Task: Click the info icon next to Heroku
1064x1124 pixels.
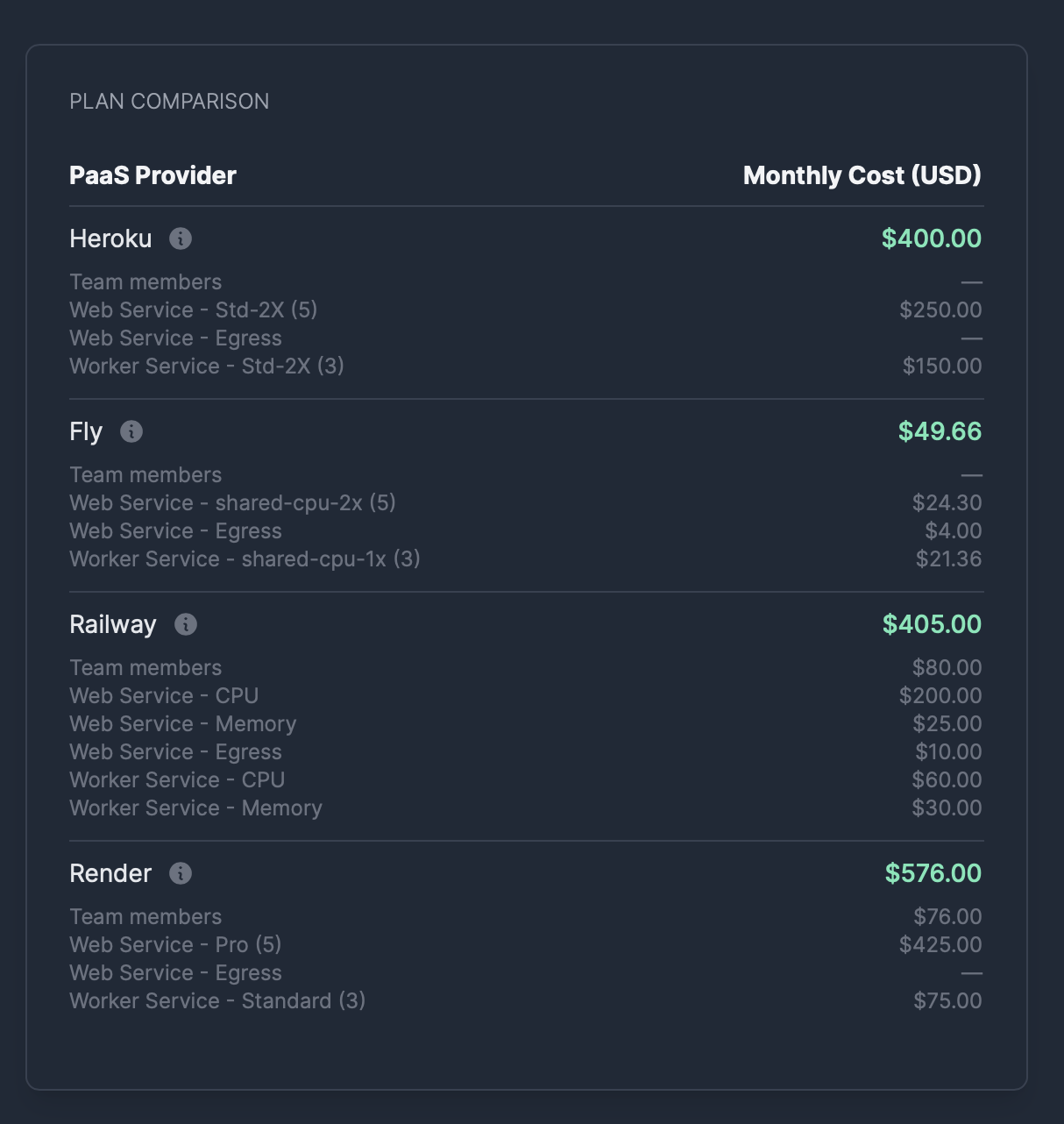Action: (x=181, y=238)
